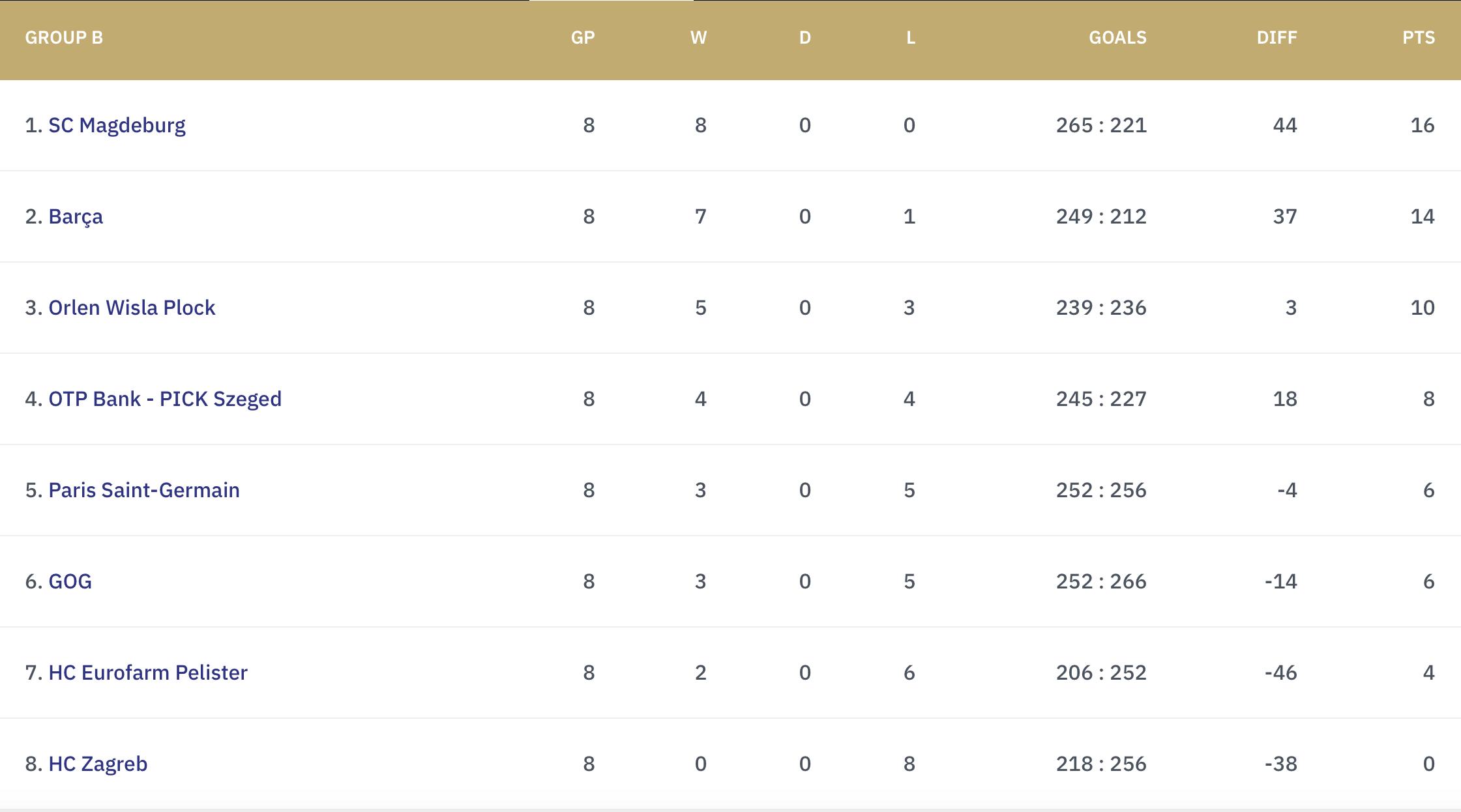
Task: Select the HC Zagreb team
Action: 98,764
